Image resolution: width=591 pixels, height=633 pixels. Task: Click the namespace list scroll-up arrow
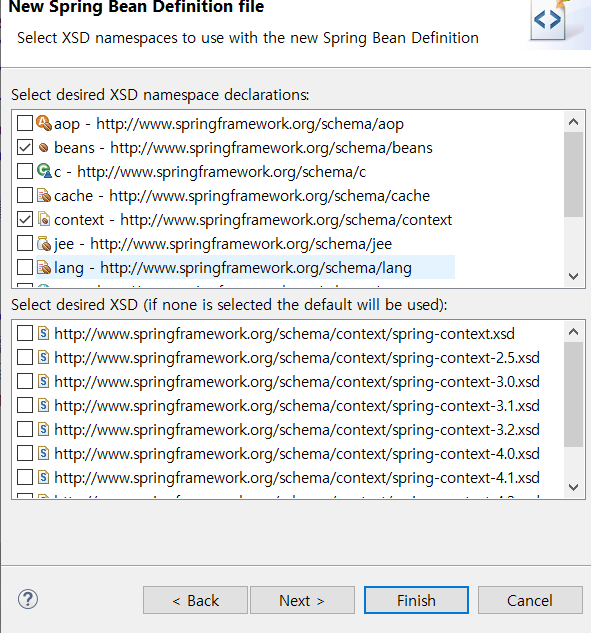click(x=573, y=122)
